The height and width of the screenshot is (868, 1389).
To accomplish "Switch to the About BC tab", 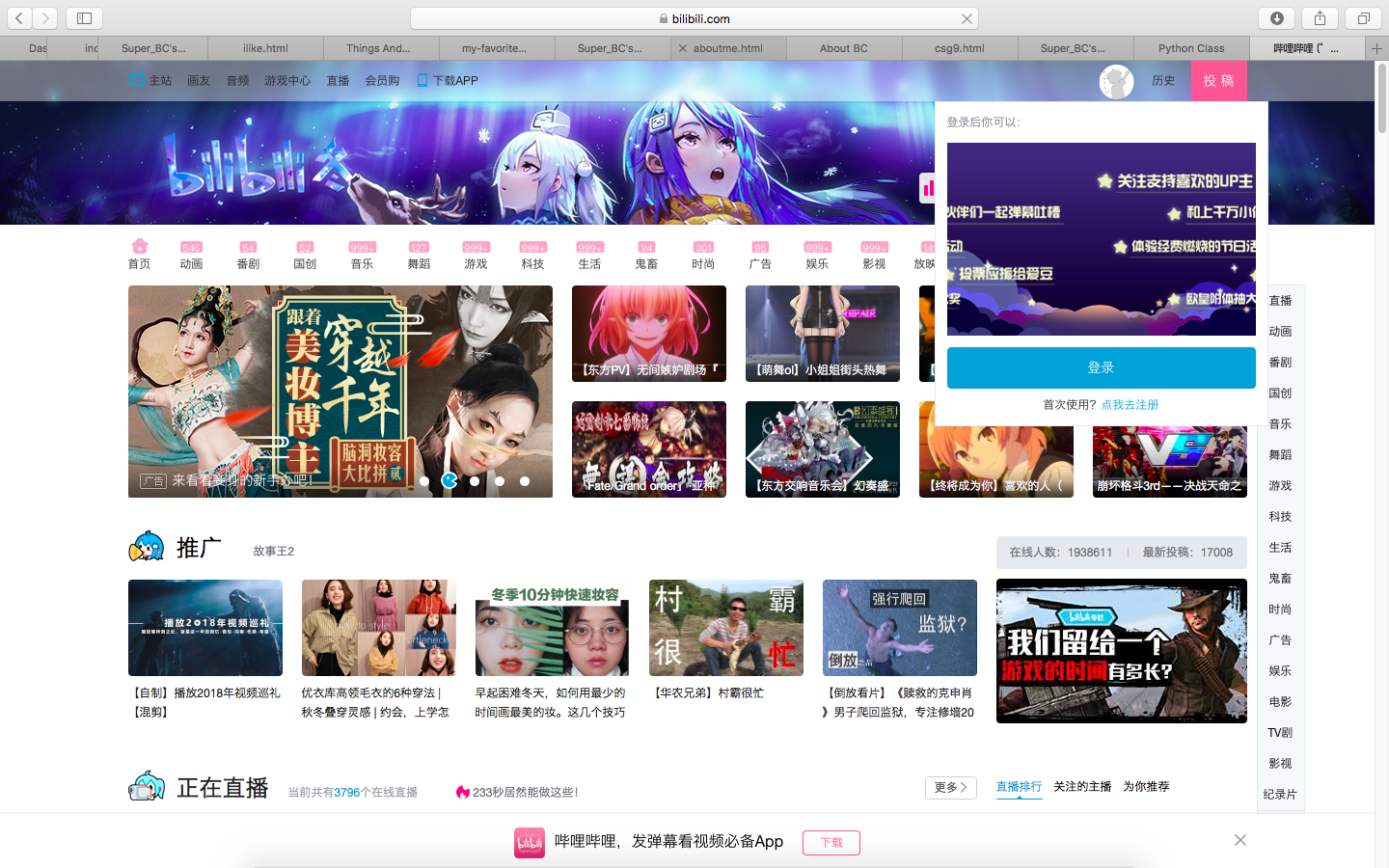I will click(844, 48).
